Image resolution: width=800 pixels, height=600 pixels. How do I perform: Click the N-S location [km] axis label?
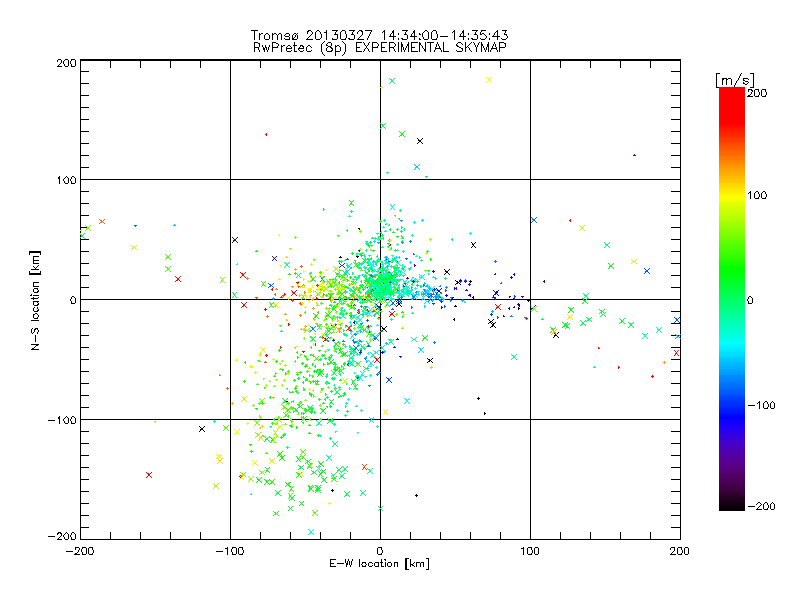pos(35,300)
